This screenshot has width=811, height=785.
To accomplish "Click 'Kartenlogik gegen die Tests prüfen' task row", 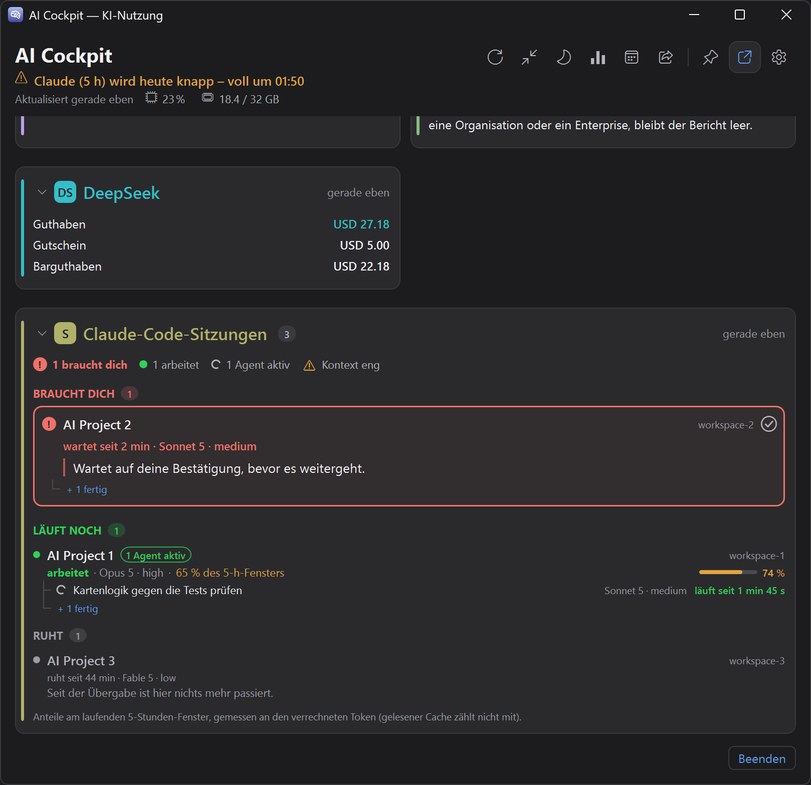I will [x=157, y=590].
